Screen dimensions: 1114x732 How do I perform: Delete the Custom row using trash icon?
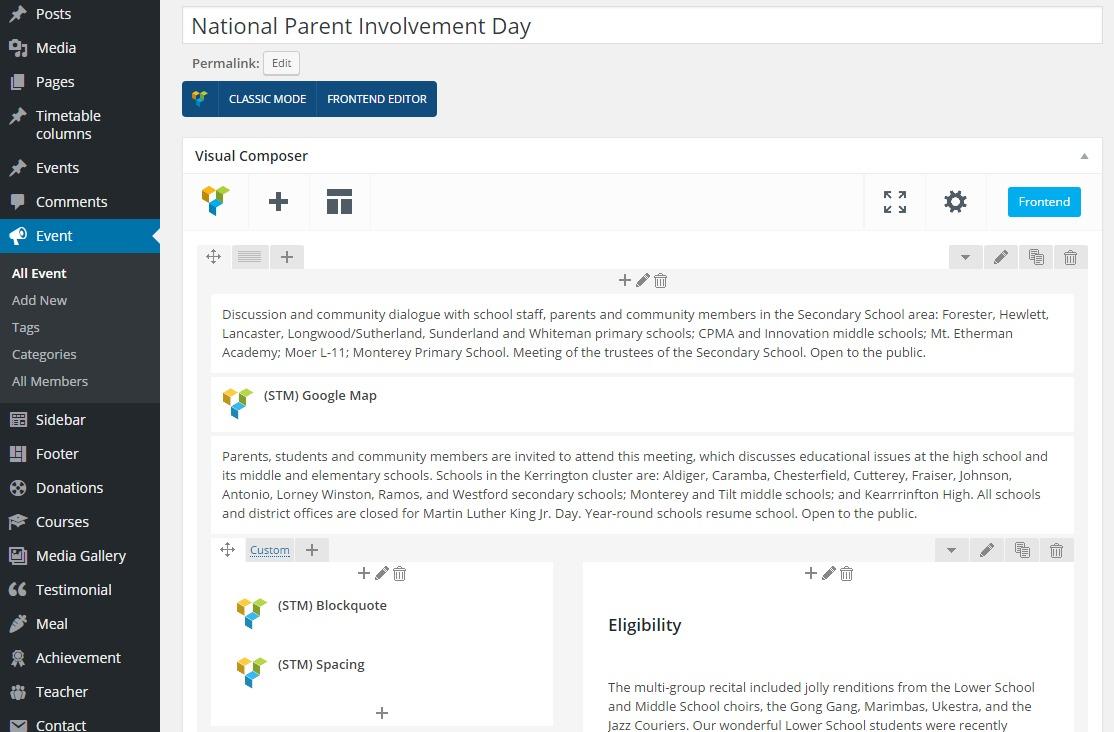pos(1056,550)
